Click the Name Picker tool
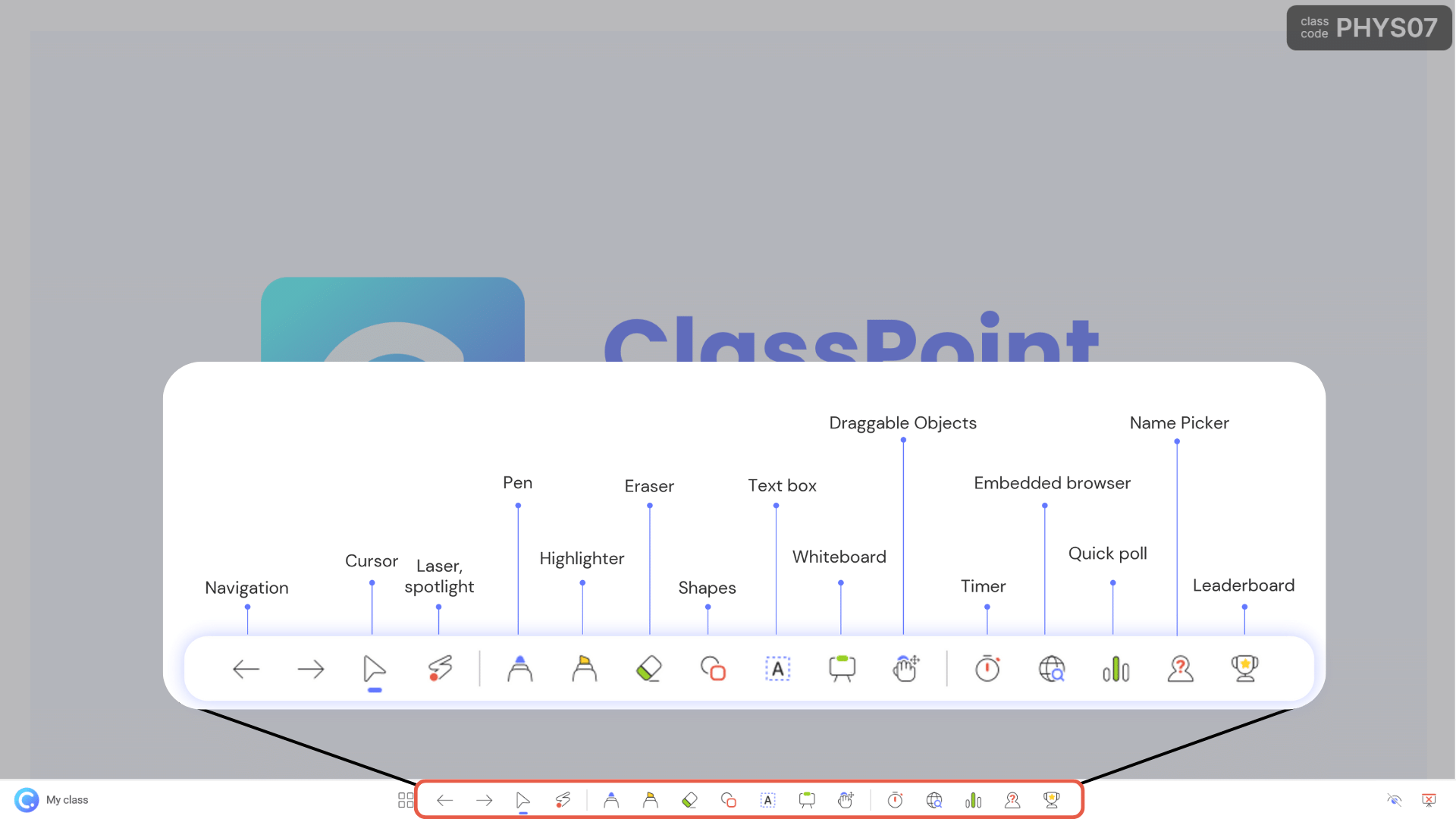Viewport: 1456px width, 819px height. coord(1012,800)
